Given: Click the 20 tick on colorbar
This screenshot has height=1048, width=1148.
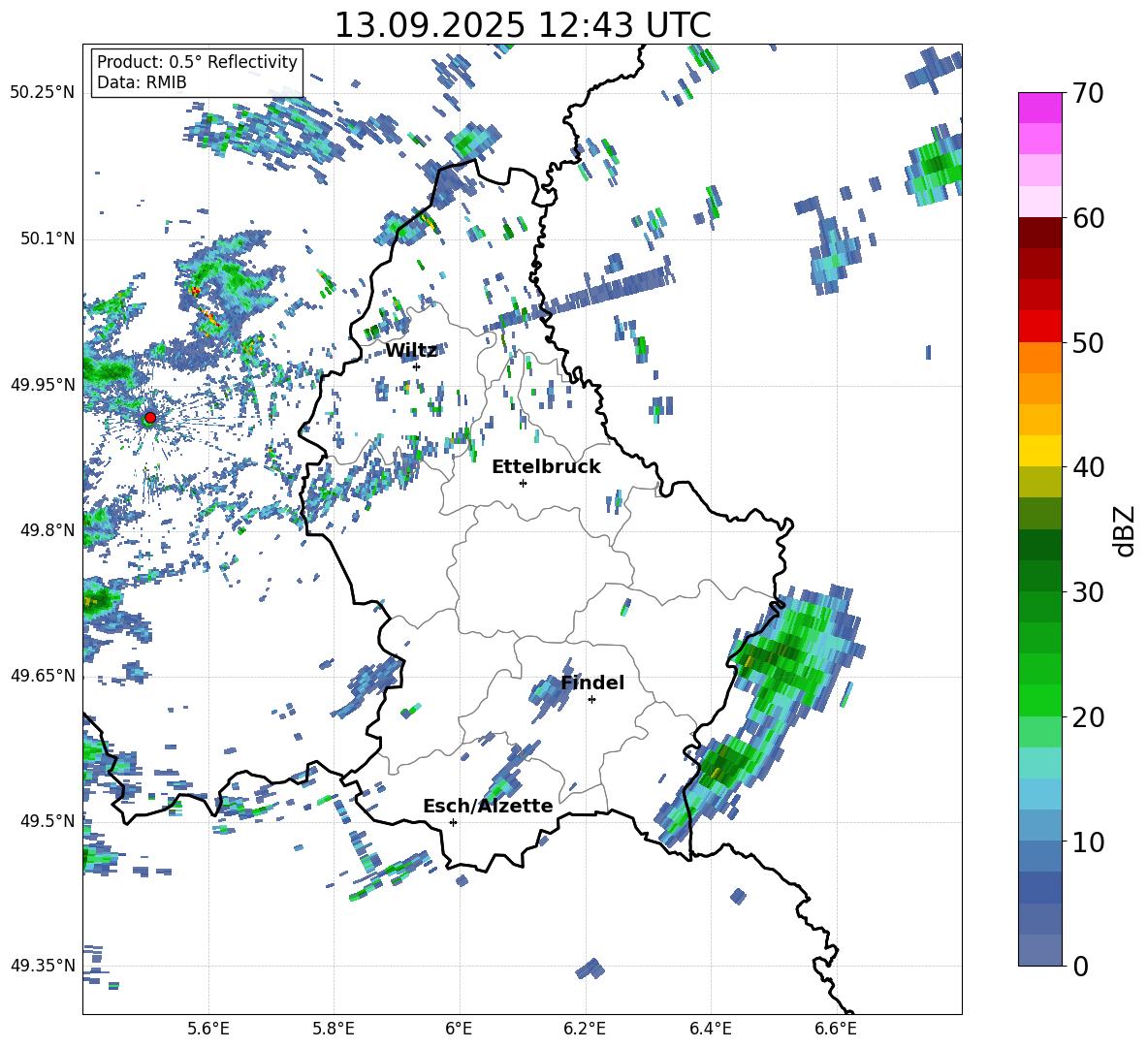Looking at the screenshot, I should click(x=1088, y=717).
